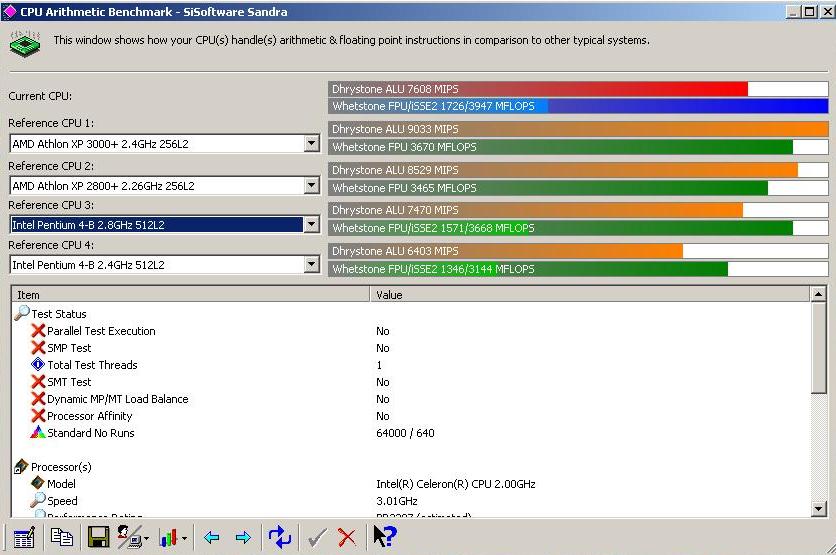This screenshot has width=836, height=555.
Task: Click the red X cancel icon
Action: tap(347, 537)
